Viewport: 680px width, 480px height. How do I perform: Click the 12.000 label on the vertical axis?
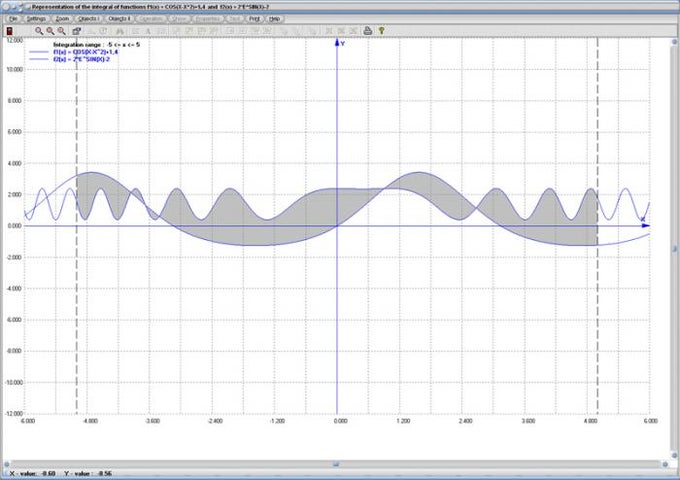click(x=14, y=40)
